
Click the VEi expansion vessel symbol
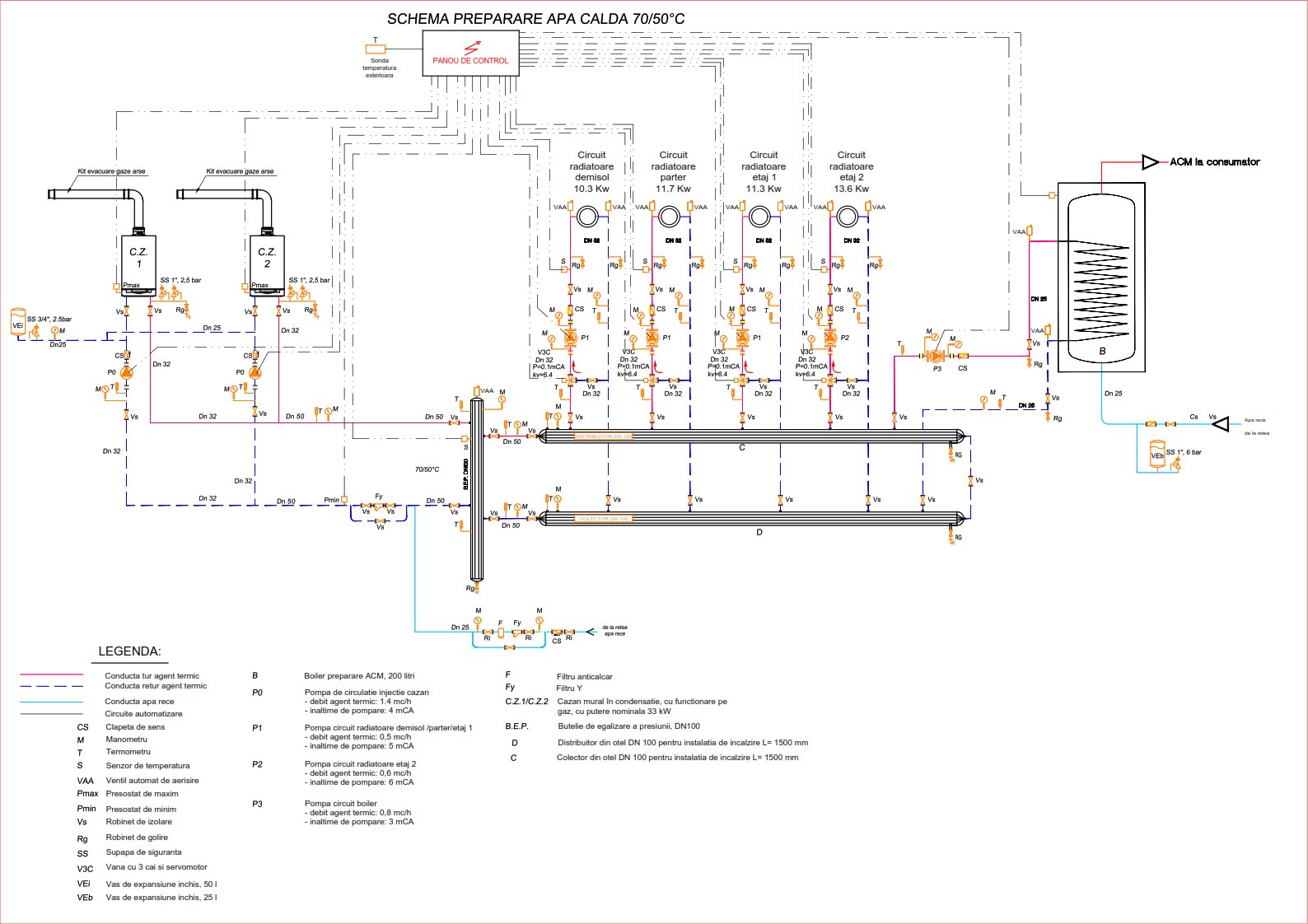click(x=17, y=322)
